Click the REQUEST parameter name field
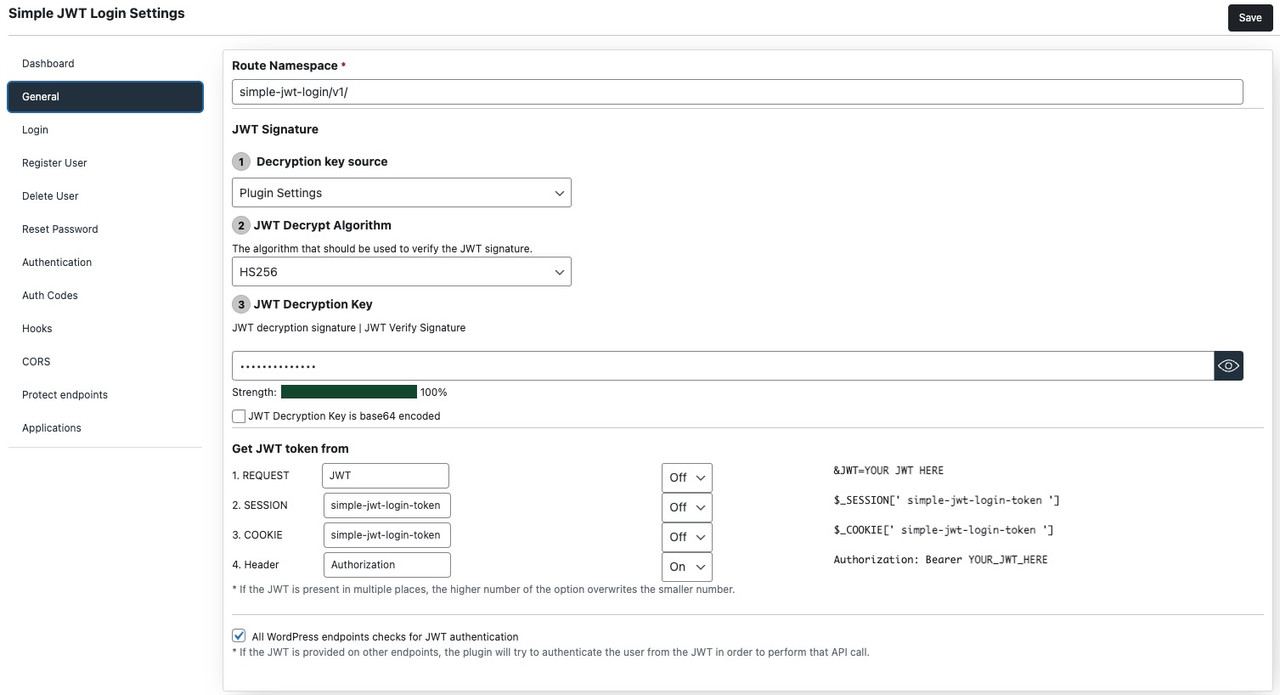The image size is (1280, 695). (x=386, y=476)
